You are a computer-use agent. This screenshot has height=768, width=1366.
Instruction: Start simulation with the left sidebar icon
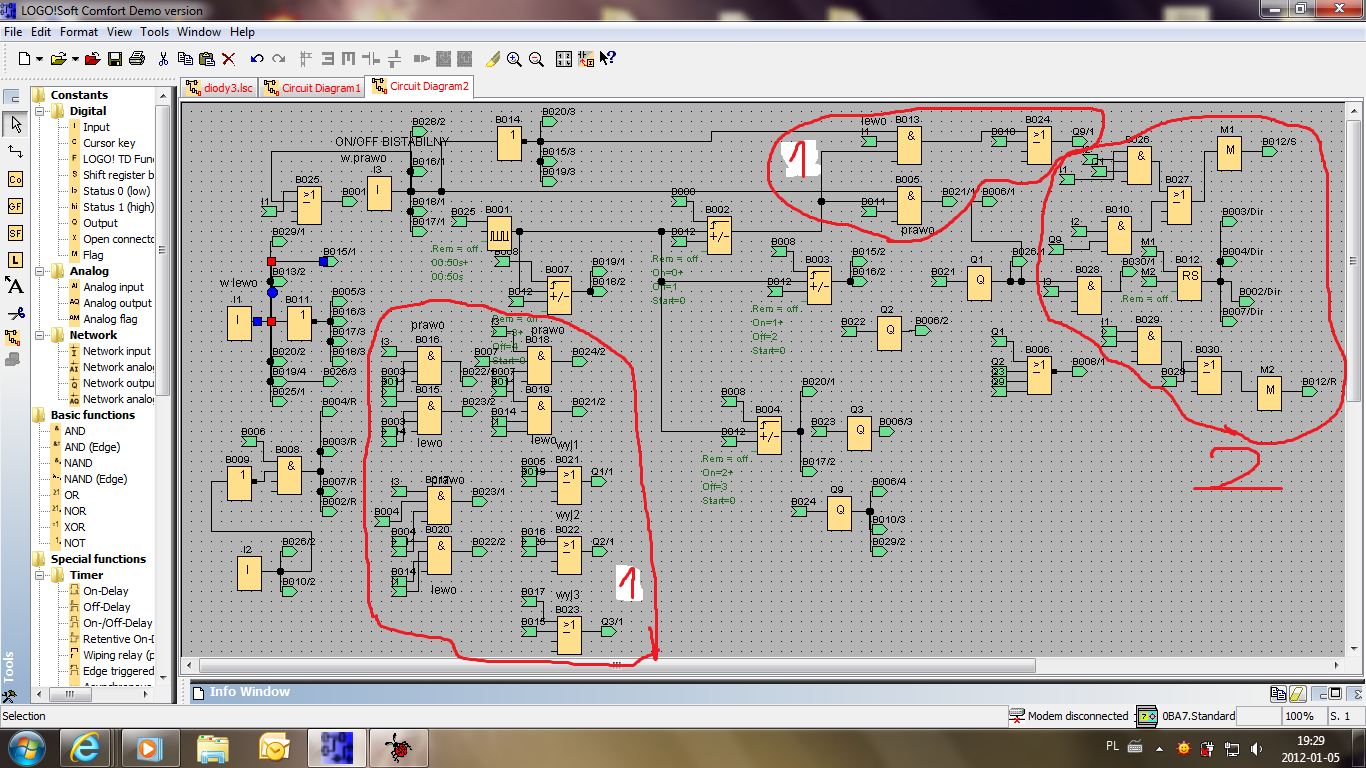coord(15,339)
